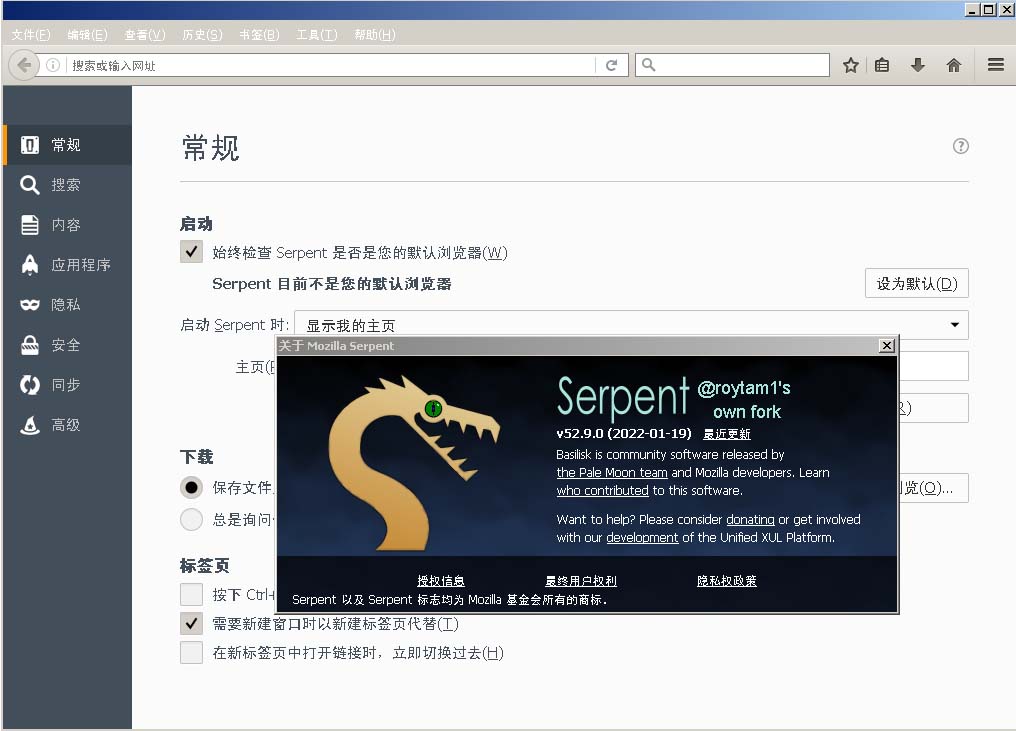Enable 在新标签页中打开链接时立即切换 checkbox
1016x731 pixels.
(191, 653)
